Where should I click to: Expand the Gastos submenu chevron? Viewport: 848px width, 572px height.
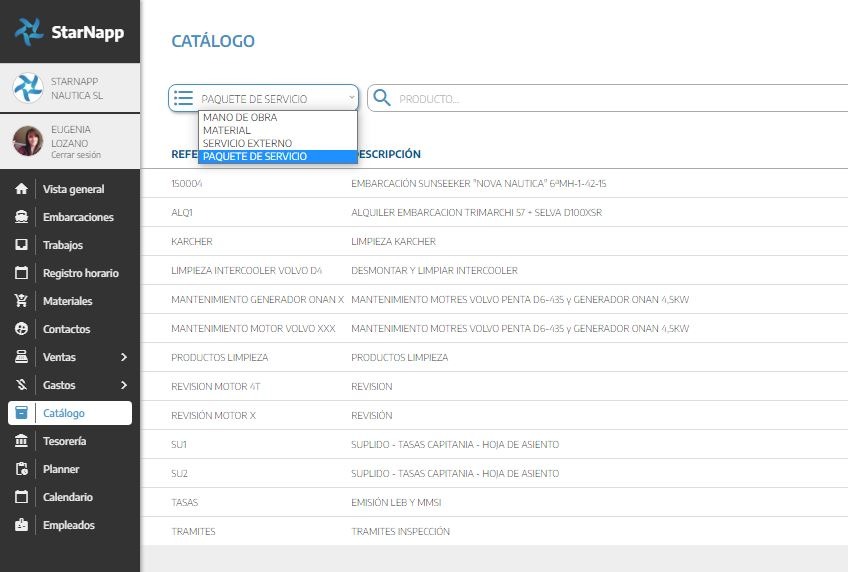tap(124, 385)
